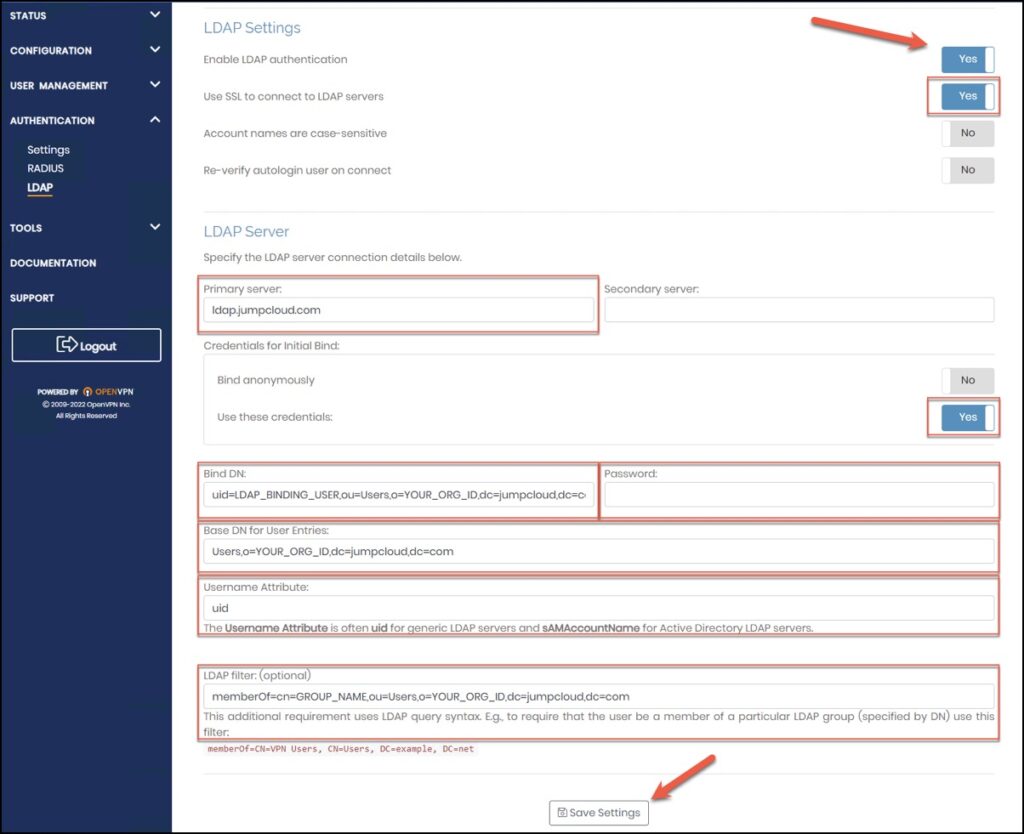This screenshot has height=834, width=1024.
Task: Go to the DOCUMENTATION section
Action: tap(52, 262)
